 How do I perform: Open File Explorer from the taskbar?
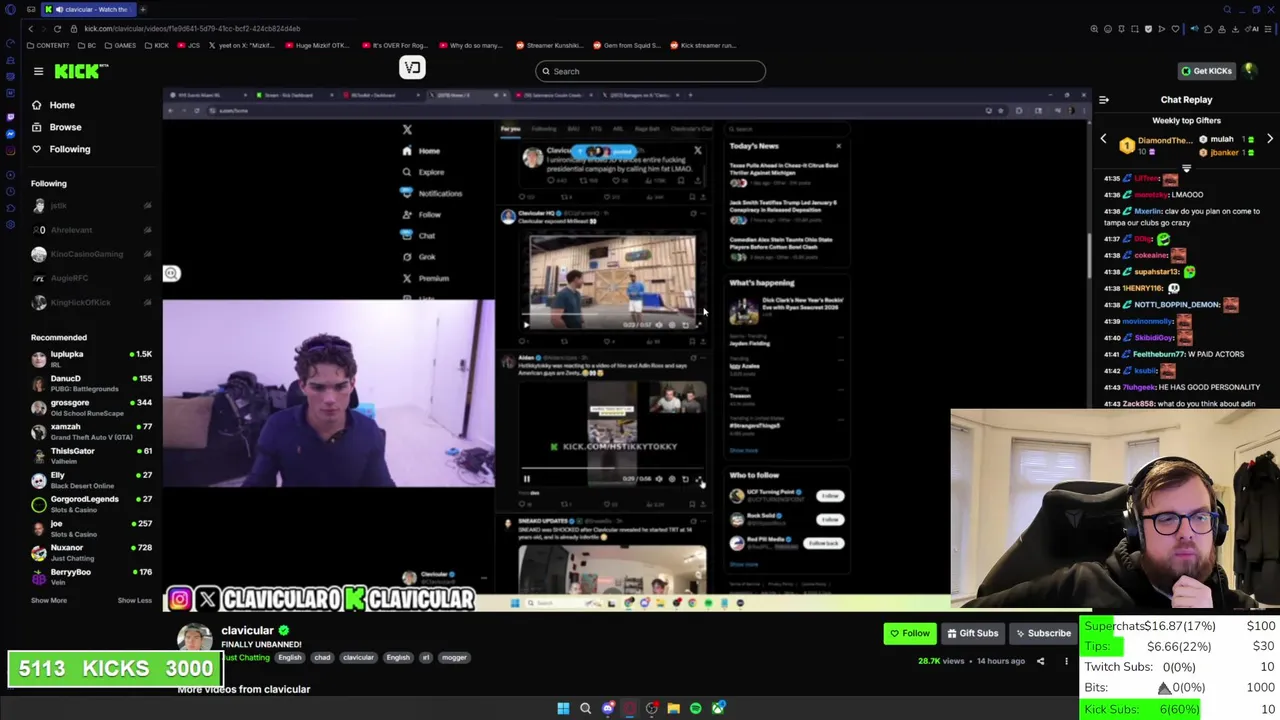(x=673, y=709)
